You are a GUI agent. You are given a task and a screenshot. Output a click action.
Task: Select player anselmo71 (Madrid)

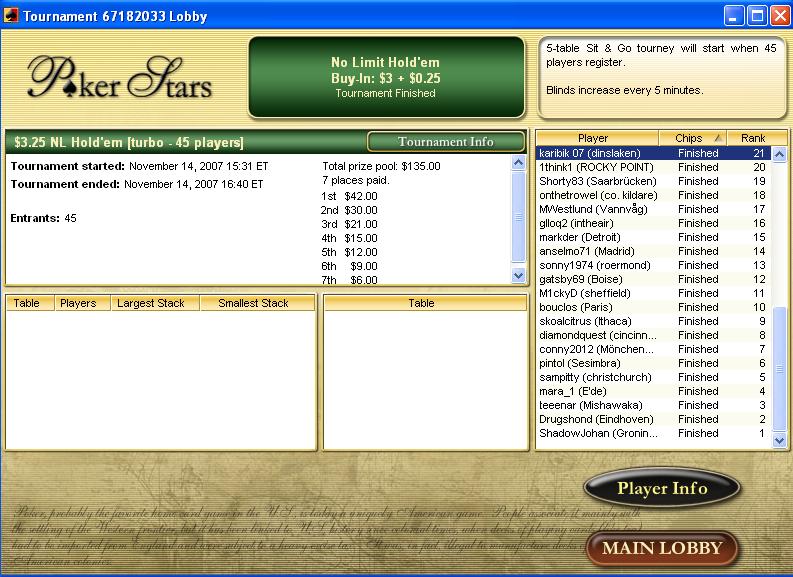point(653,251)
